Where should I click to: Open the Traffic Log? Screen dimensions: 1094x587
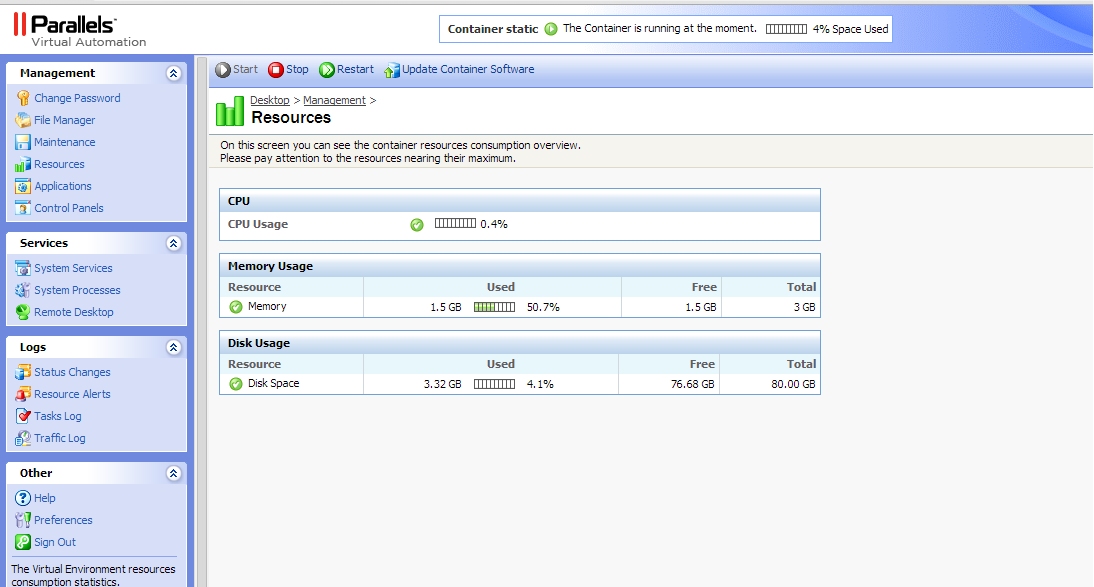60,438
